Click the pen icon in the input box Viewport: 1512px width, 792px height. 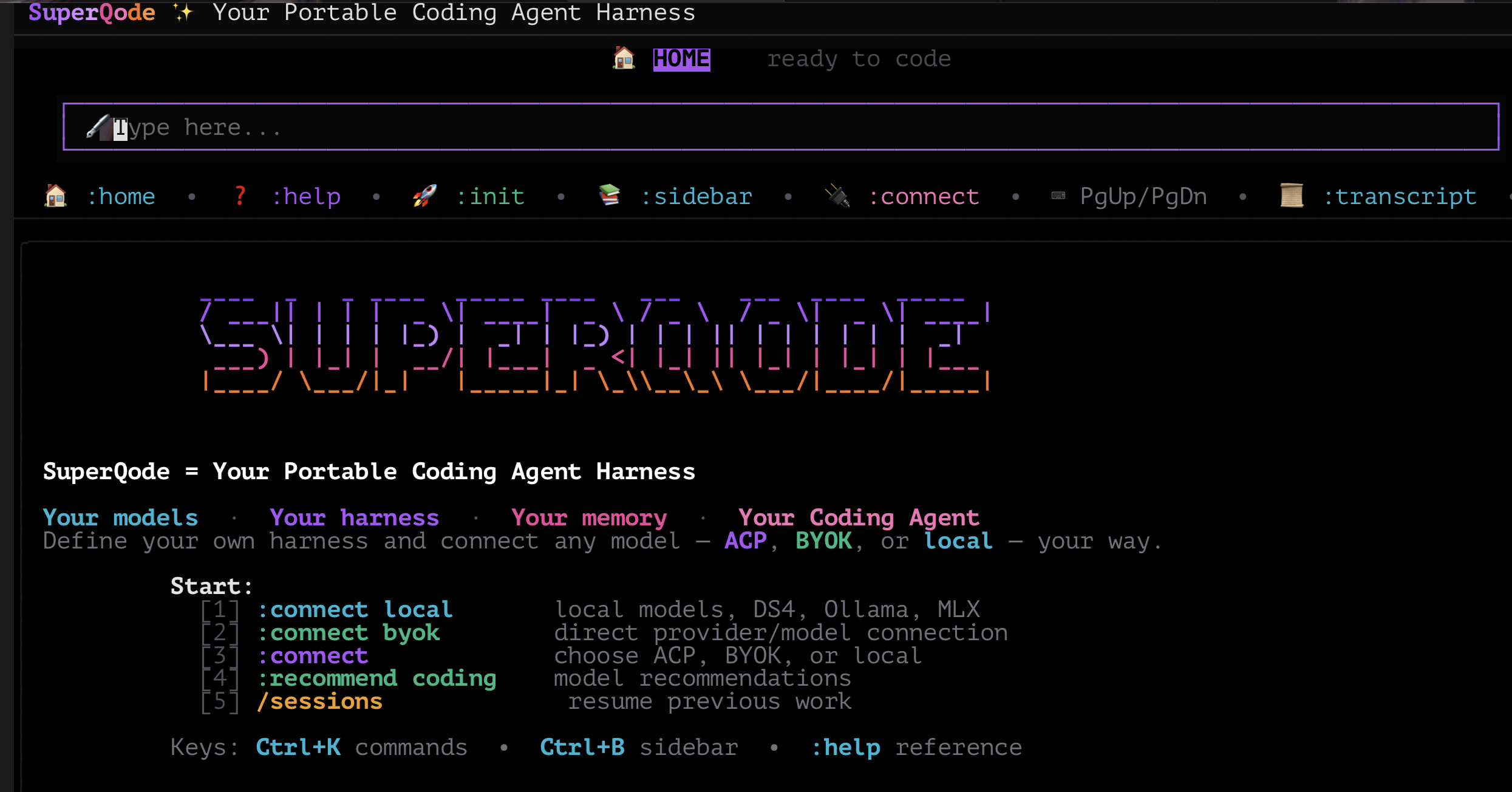point(98,127)
